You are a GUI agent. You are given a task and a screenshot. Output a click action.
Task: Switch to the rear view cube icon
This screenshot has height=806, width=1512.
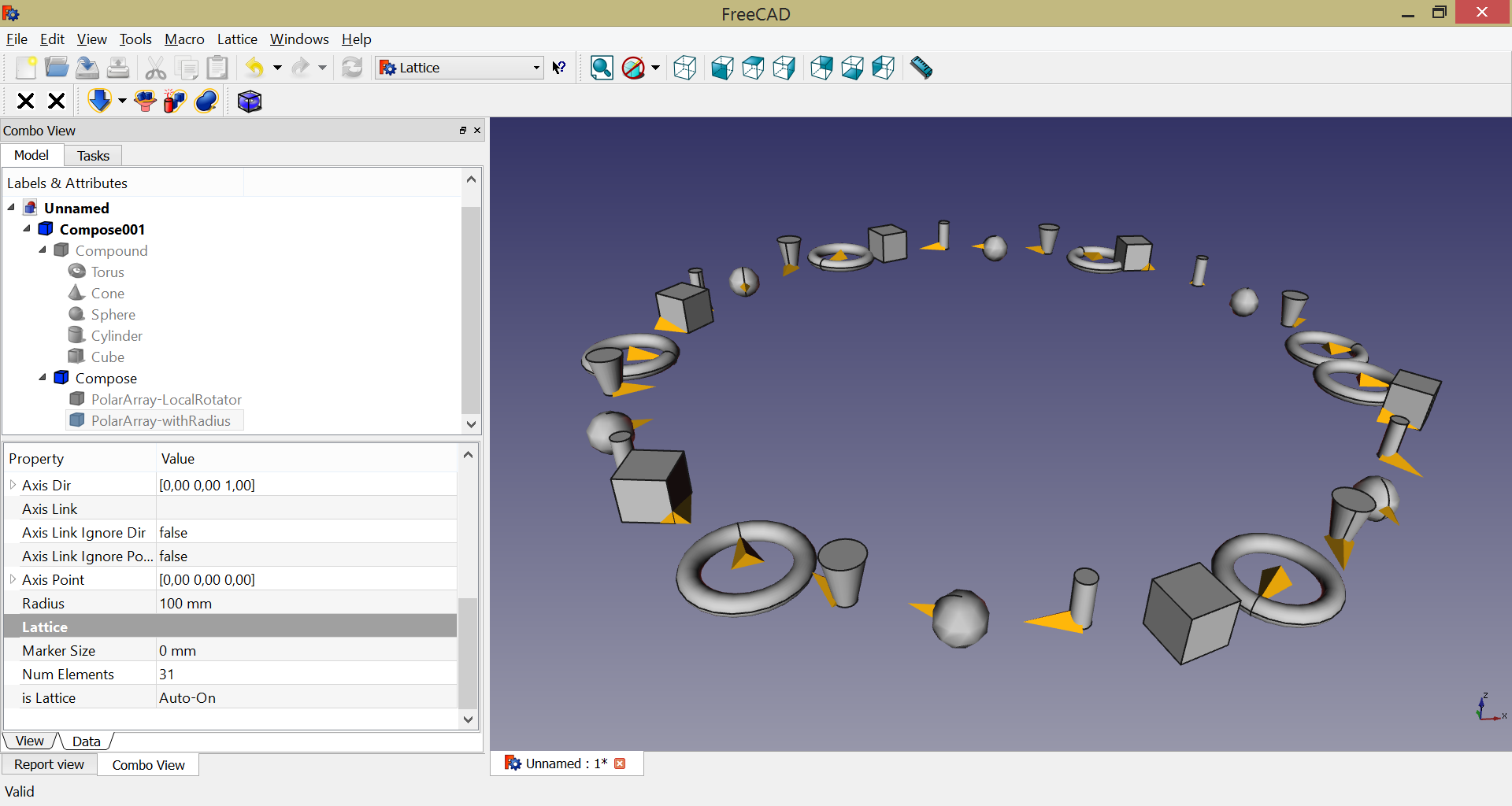coord(821,68)
